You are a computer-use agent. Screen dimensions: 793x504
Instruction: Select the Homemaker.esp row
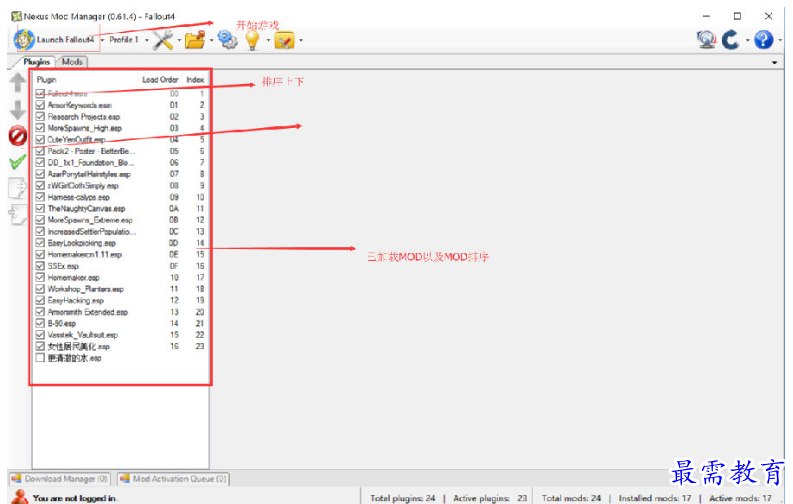click(120, 278)
